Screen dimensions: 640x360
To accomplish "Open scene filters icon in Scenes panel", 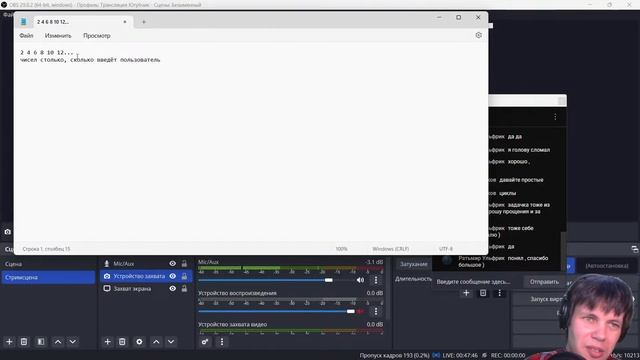I will [x=41, y=342].
